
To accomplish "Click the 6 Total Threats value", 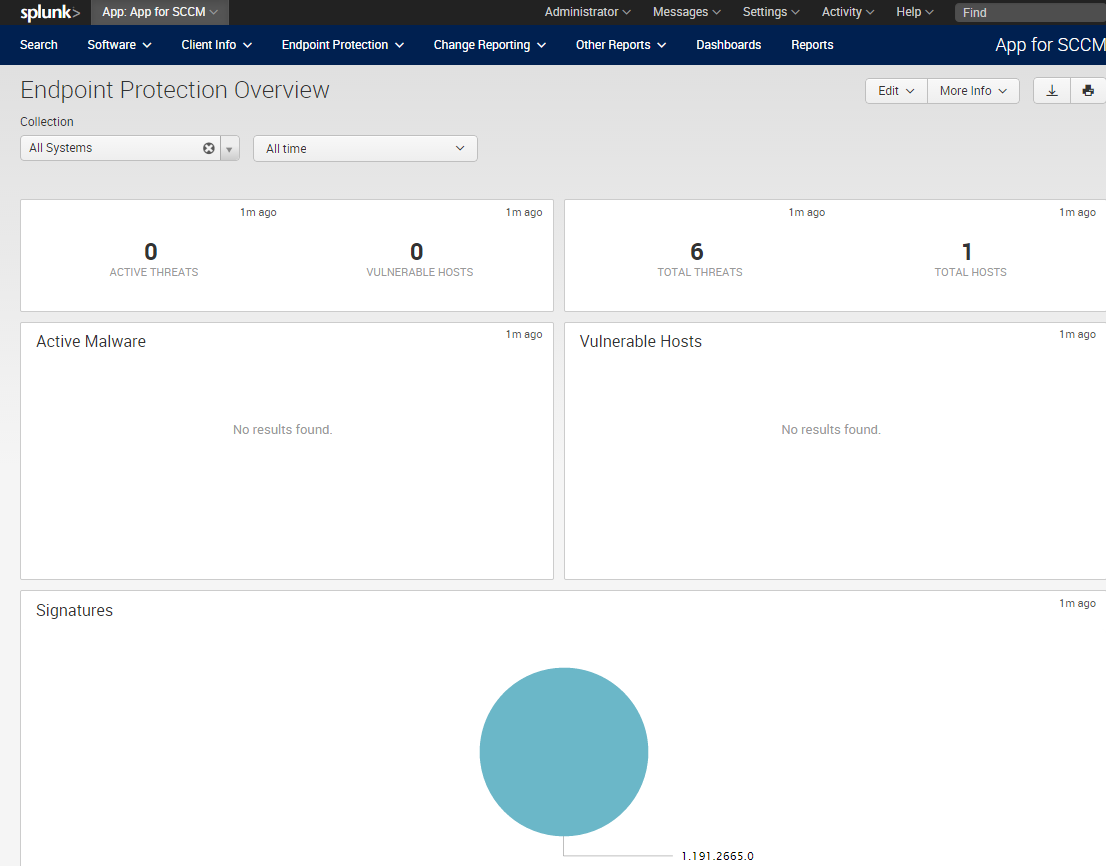I will pos(697,252).
